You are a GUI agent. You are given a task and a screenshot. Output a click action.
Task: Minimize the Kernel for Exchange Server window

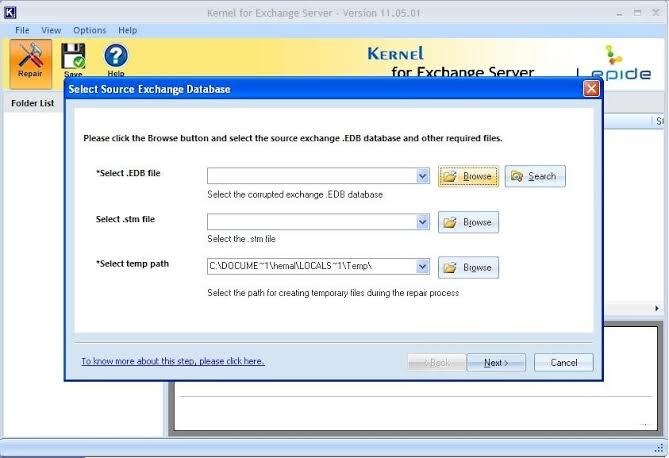point(619,13)
